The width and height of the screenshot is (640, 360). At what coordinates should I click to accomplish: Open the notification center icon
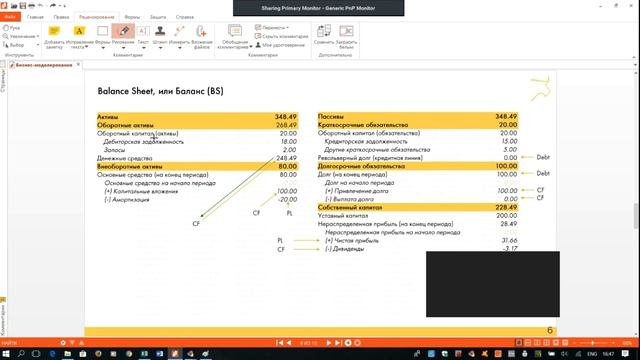pos(626,353)
